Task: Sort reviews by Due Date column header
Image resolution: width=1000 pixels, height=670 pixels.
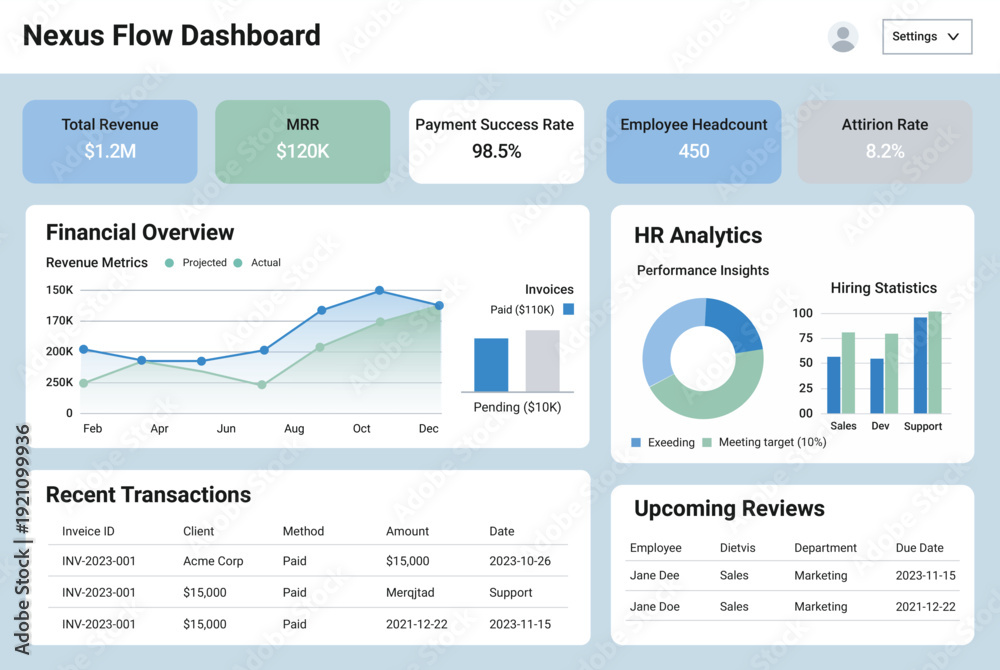Action: pos(919,548)
